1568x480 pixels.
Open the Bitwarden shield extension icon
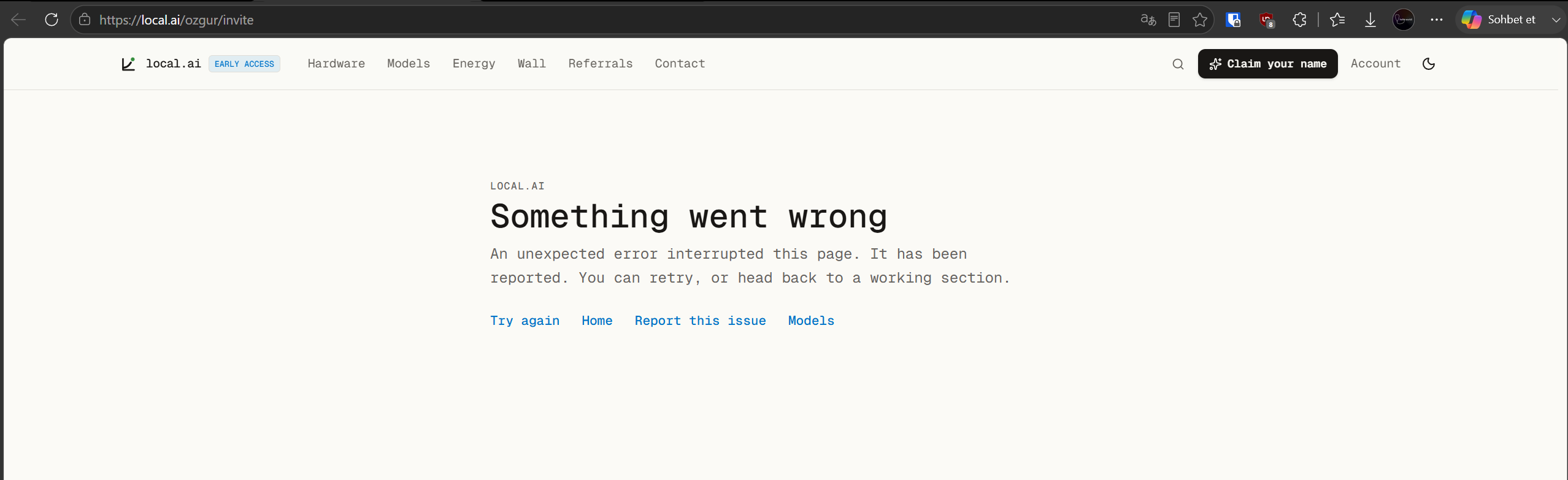click(1233, 20)
